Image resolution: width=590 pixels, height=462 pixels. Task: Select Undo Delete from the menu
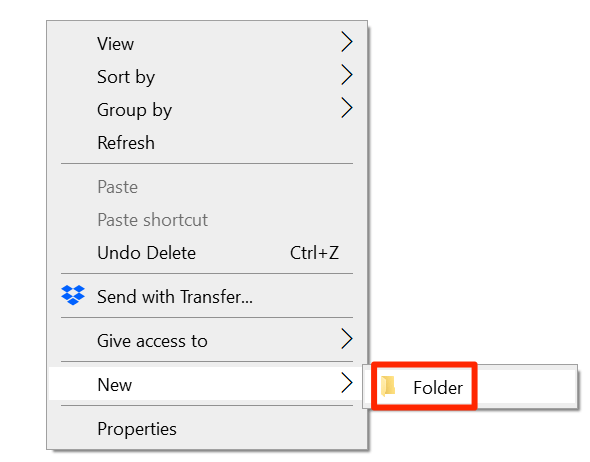pyautogui.click(x=207, y=253)
